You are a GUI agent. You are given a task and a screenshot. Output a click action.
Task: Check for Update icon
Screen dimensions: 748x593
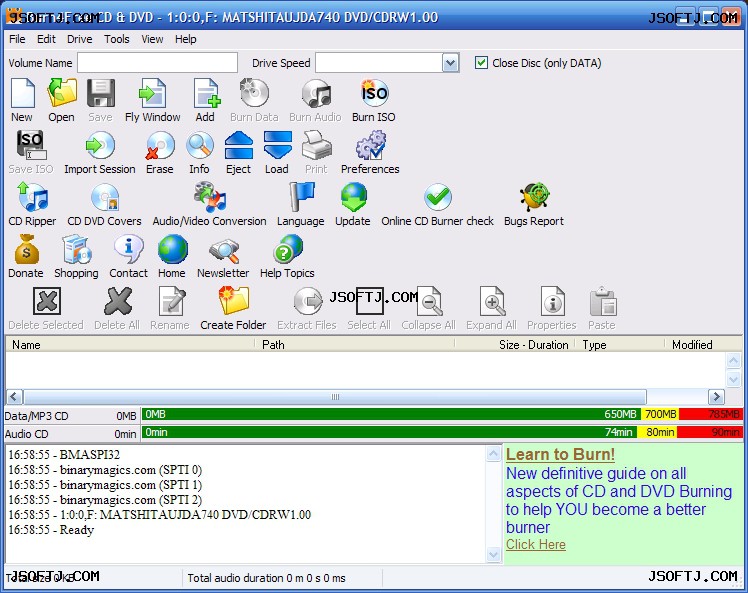click(353, 197)
